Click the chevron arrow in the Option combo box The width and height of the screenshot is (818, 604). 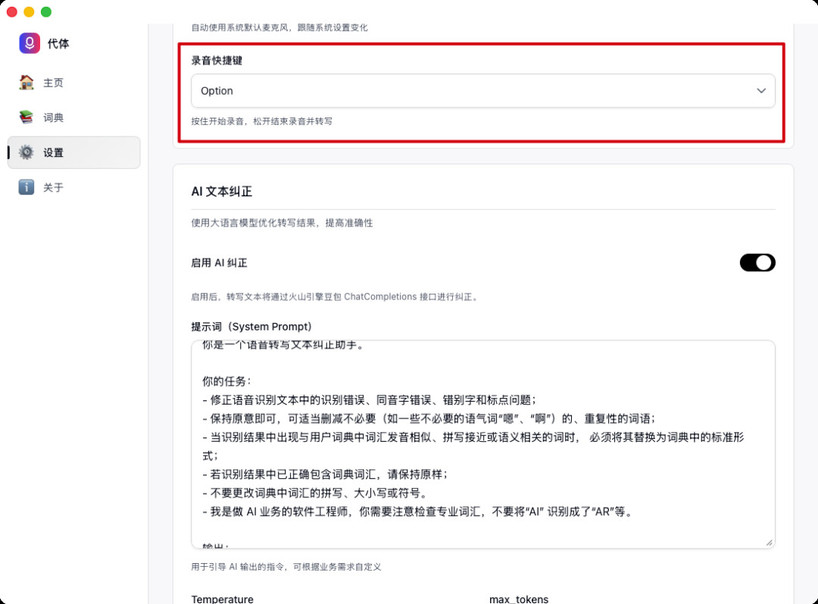[x=761, y=91]
